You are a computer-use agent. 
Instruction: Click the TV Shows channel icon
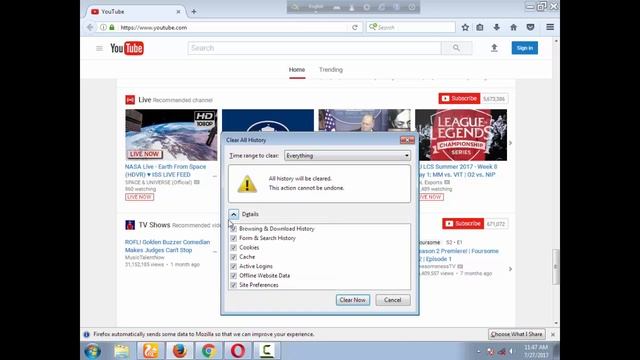[130, 225]
